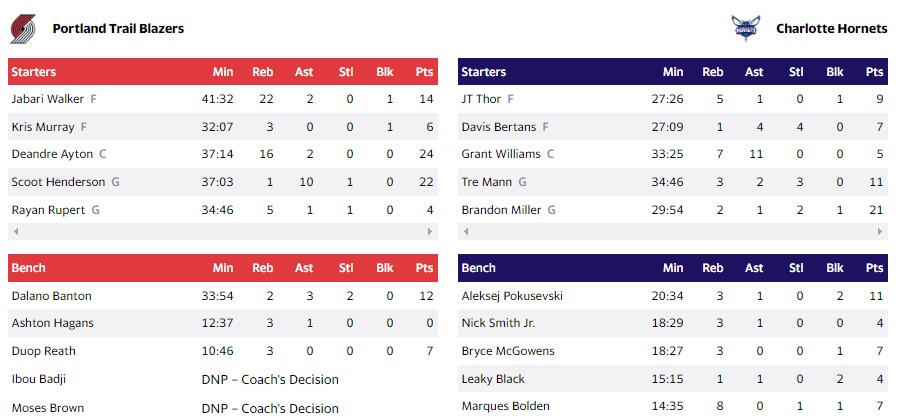Click the Hornets starters horizontal scrollbar track

pyautogui.click(x=672, y=232)
